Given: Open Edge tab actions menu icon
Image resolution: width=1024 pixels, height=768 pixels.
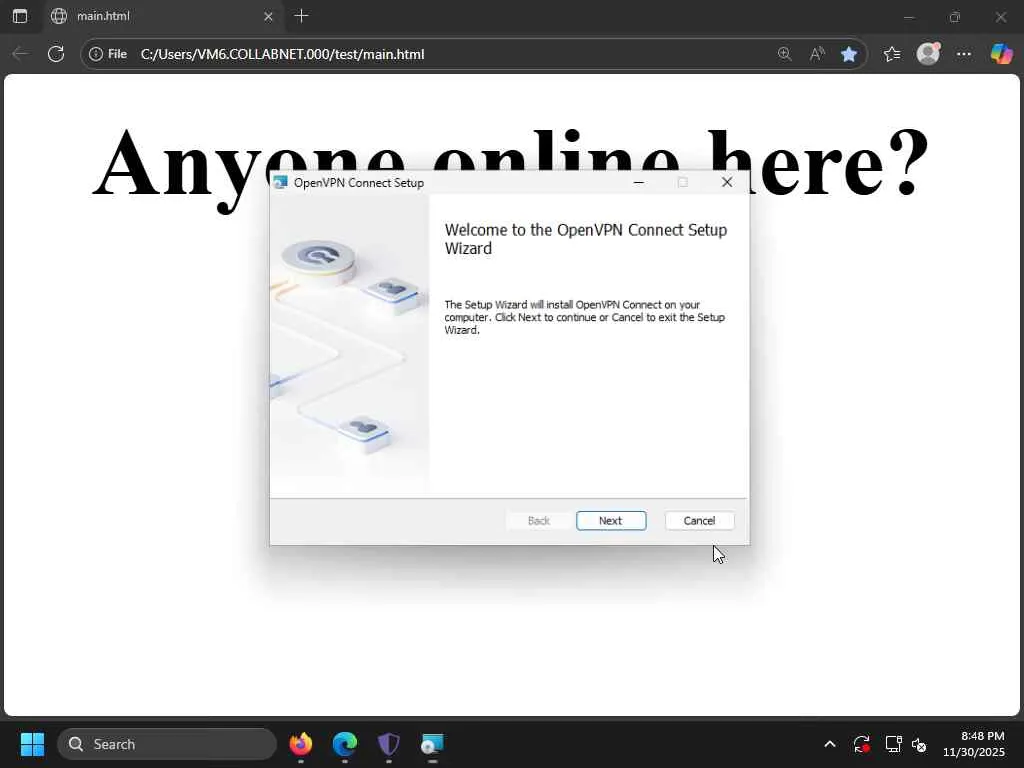Looking at the screenshot, I should coord(20,16).
